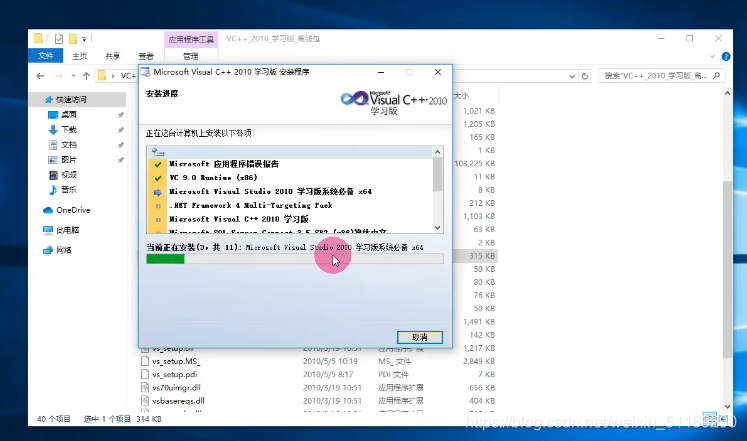This screenshot has height=441, width=747.
Task: Open 音乐 folder in navigation pane
Action: click(x=69, y=190)
